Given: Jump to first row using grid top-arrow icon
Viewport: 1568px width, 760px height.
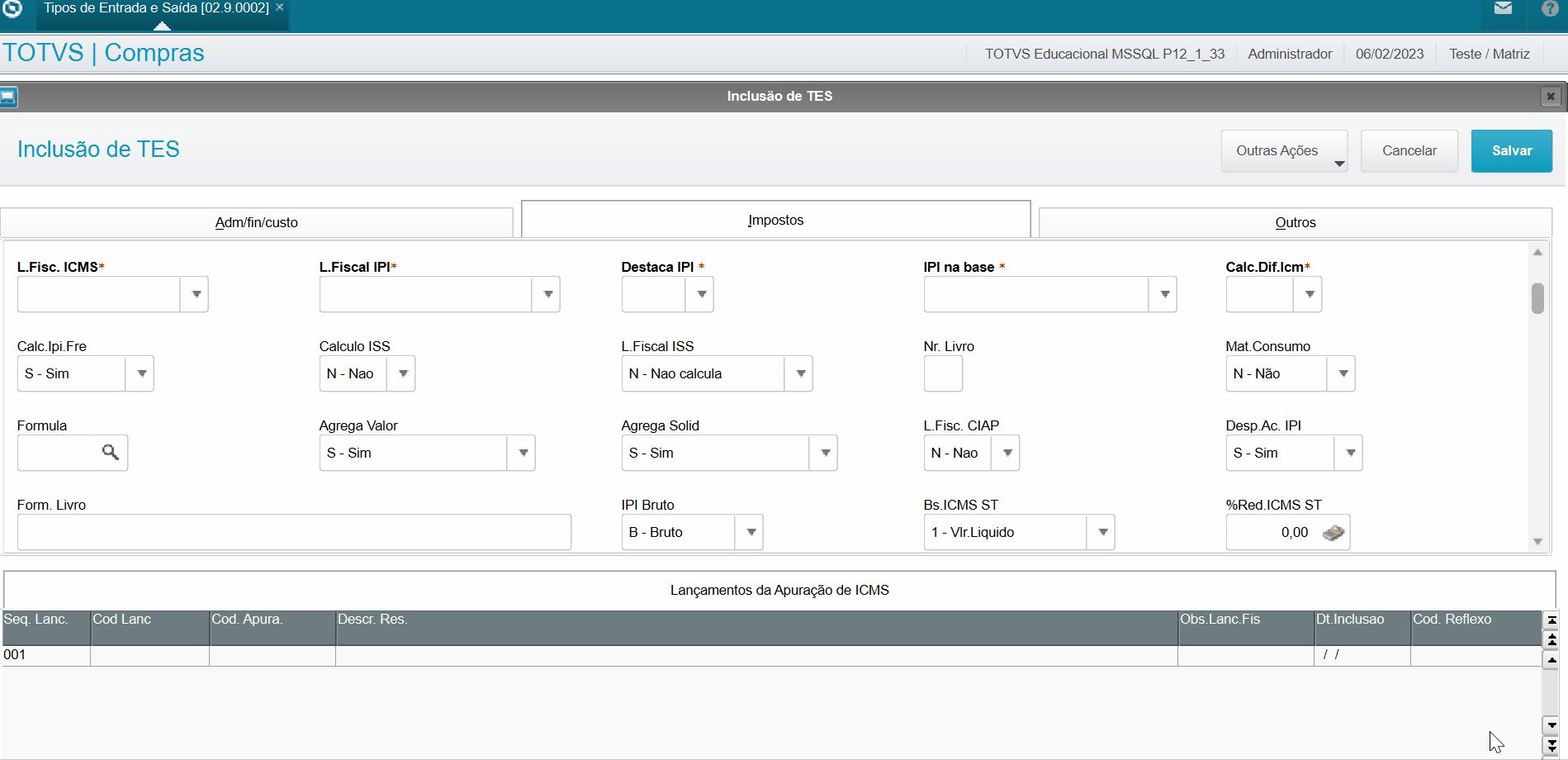Looking at the screenshot, I should (x=1550, y=619).
